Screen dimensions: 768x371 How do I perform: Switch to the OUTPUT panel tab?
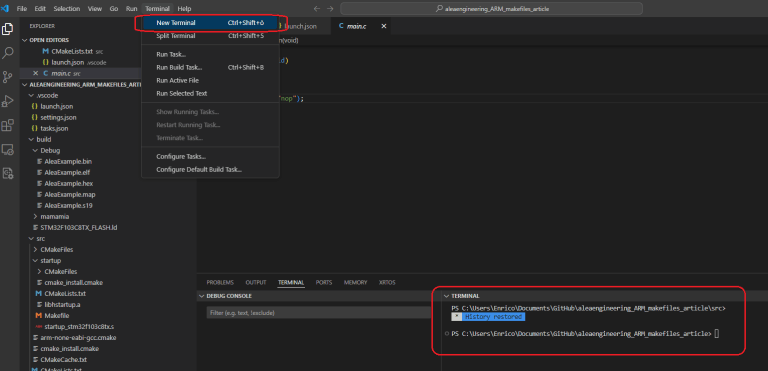coord(256,282)
